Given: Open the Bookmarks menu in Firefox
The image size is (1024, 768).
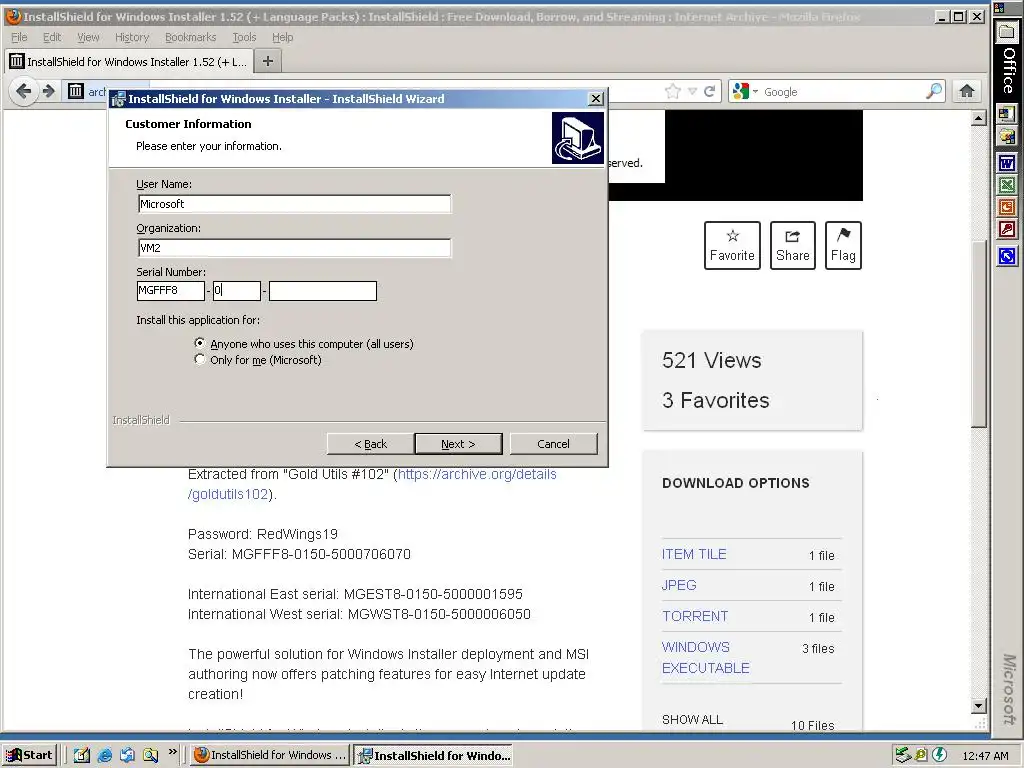Looking at the screenshot, I should pyautogui.click(x=191, y=37).
